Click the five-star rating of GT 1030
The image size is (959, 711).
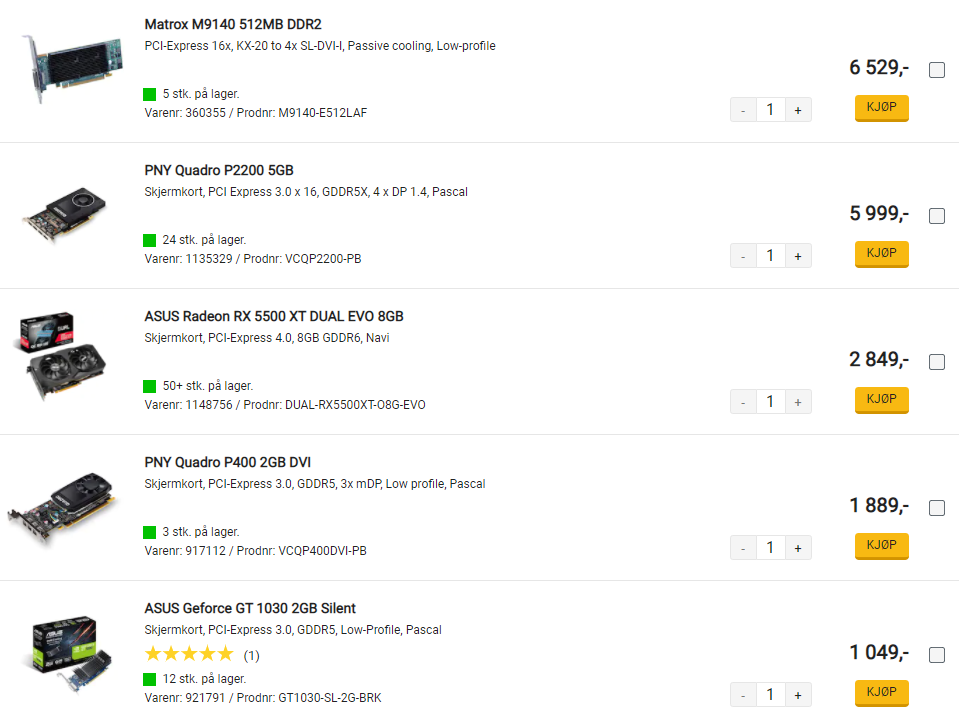[x=190, y=654]
